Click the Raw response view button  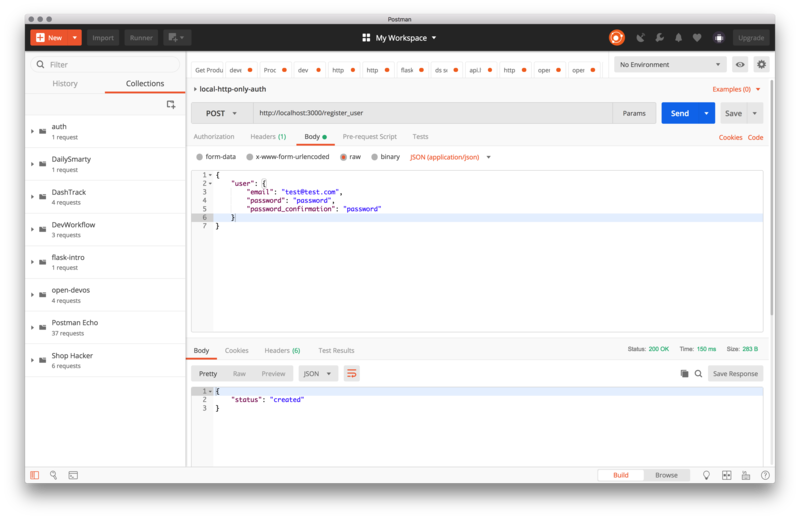tap(239, 374)
